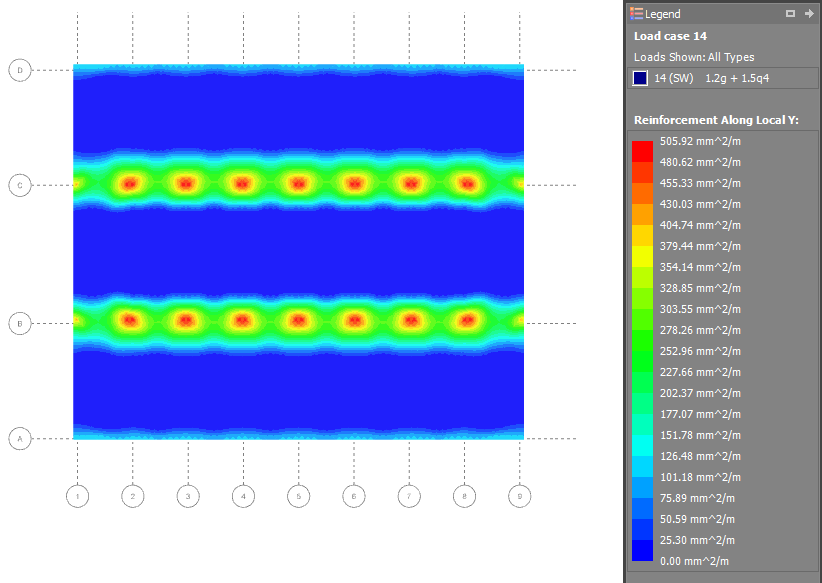This screenshot has height=583, width=822.
Task: Click the legend value 303.55 mm^2/m
Action: (700, 309)
